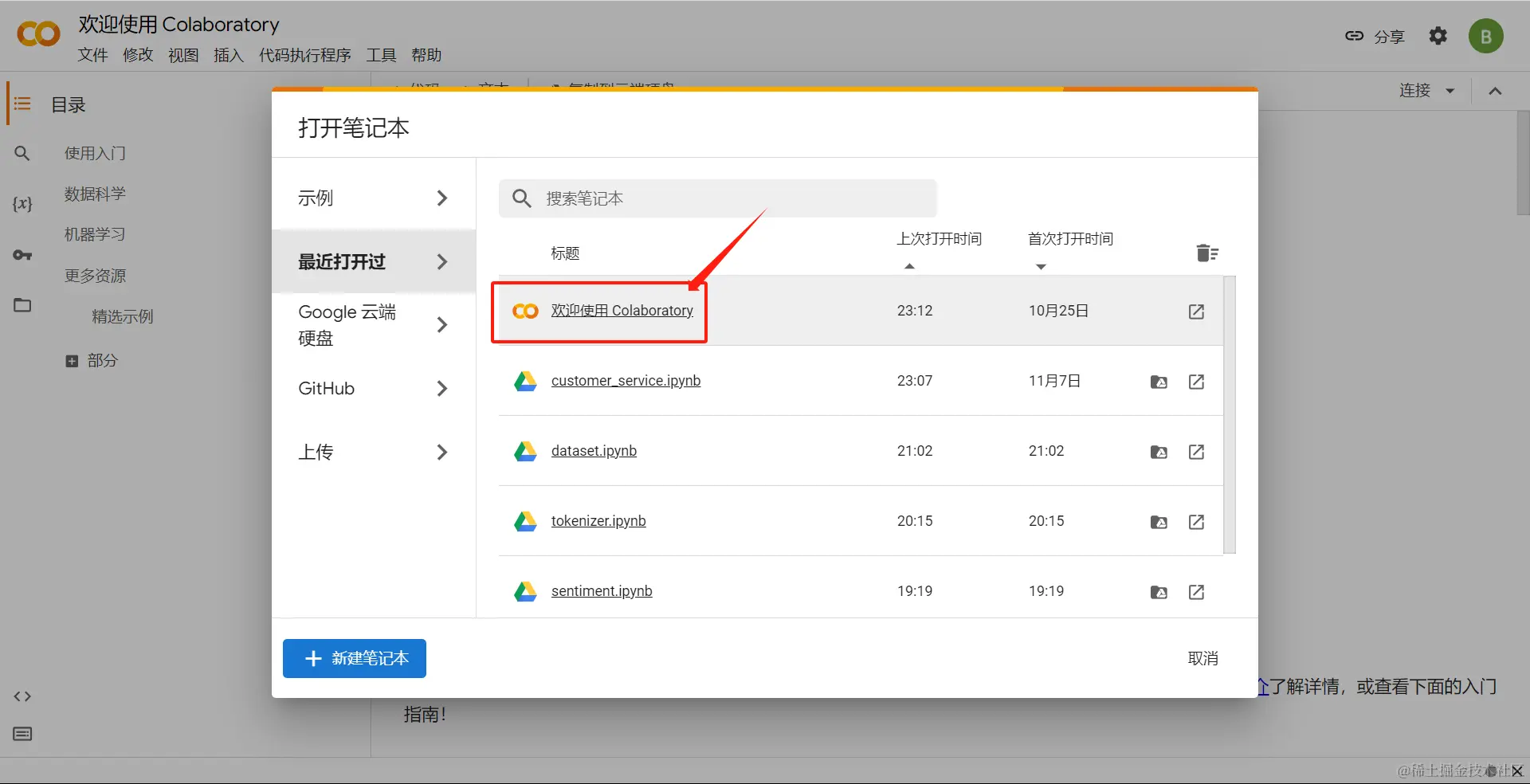The width and height of the screenshot is (1530, 784).
Task: Click the 分享 button
Action: click(1375, 37)
